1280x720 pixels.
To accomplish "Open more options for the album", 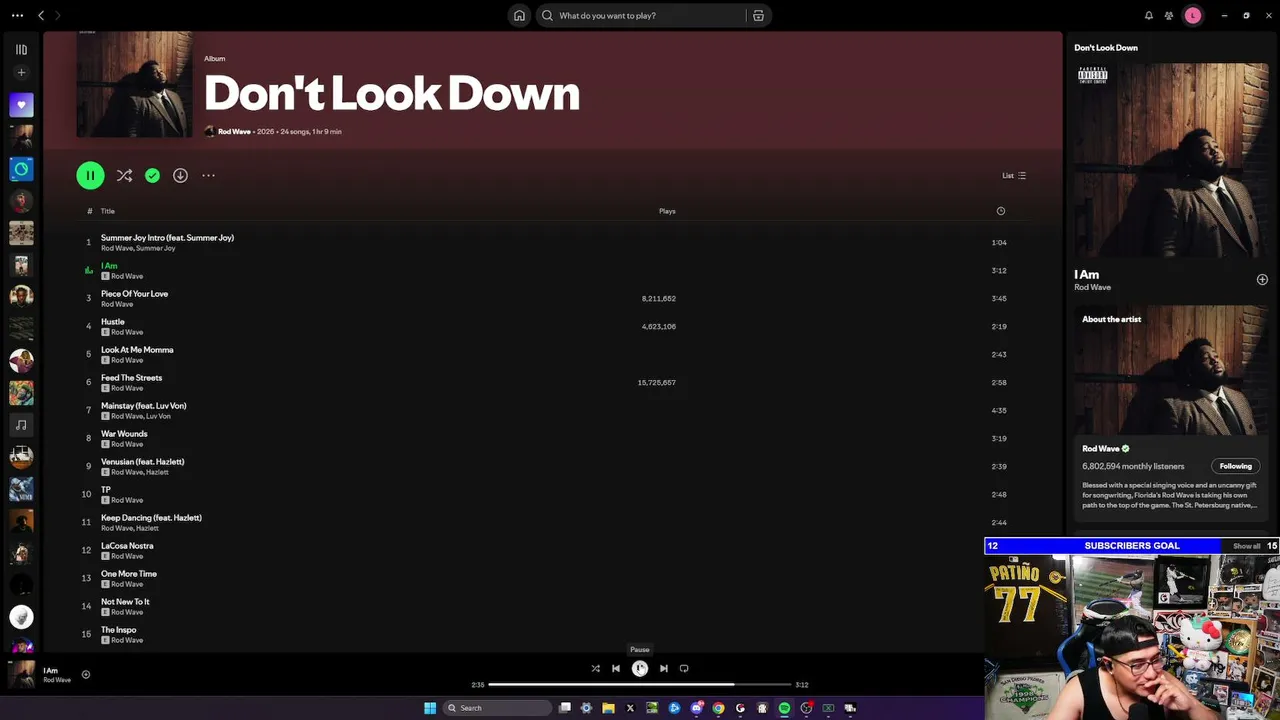I will pos(208,175).
